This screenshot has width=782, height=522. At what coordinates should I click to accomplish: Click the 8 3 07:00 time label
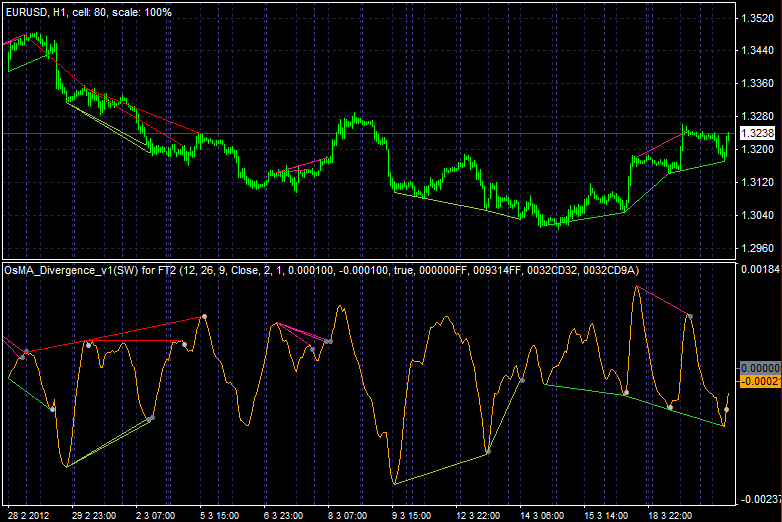coord(347,516)
